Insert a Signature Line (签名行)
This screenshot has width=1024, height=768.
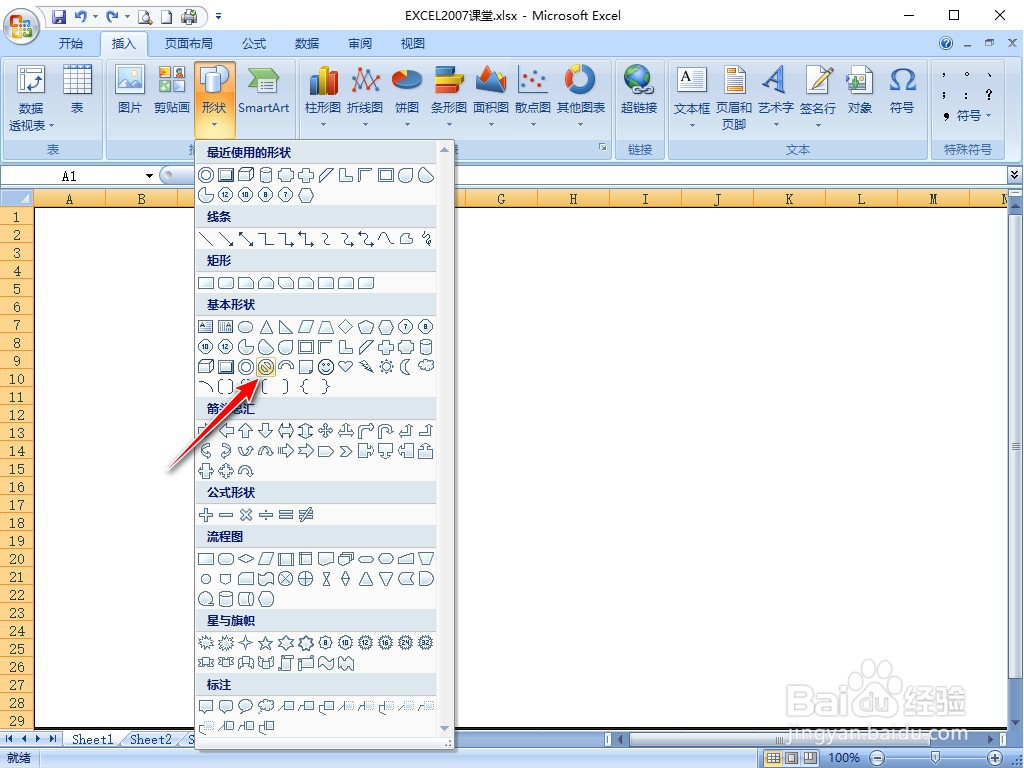[818, 95]
